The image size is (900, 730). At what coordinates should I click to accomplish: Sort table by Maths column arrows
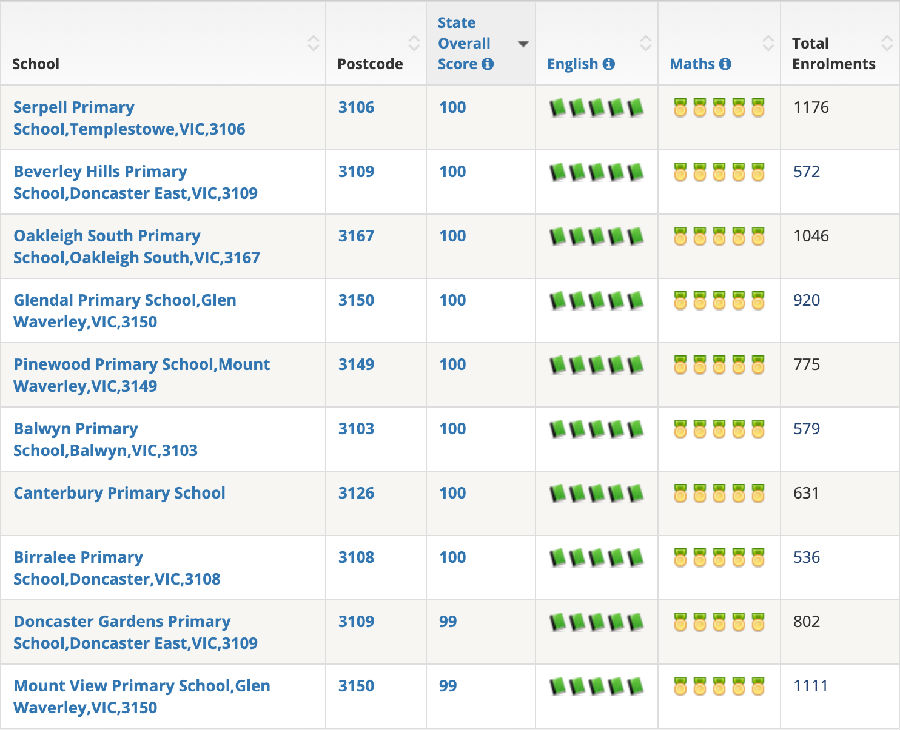point(768,43)
